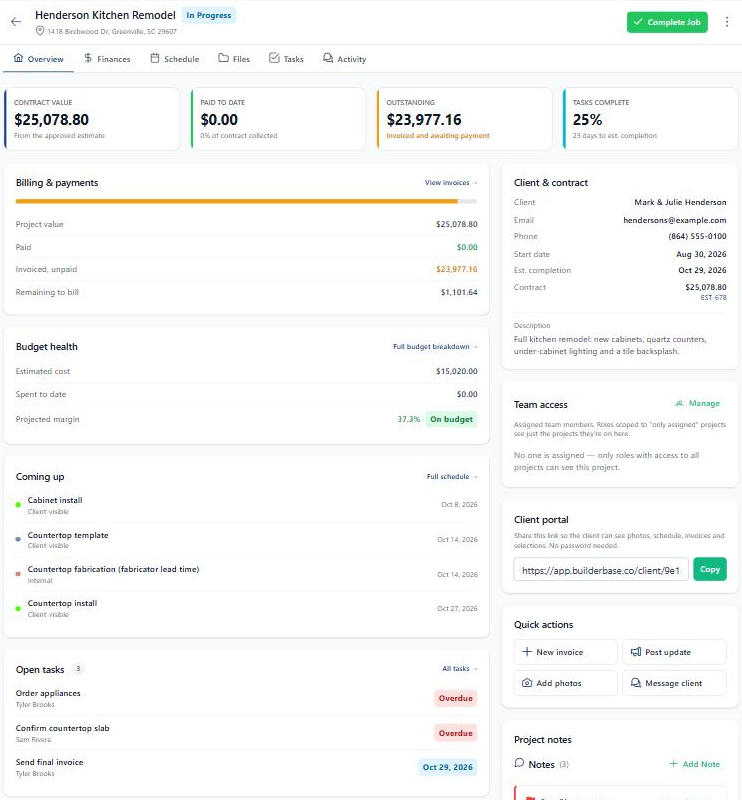Screen dimensions: 742x800
Task: Open the Cabinet install schedule item
Action: pos(246,505)
